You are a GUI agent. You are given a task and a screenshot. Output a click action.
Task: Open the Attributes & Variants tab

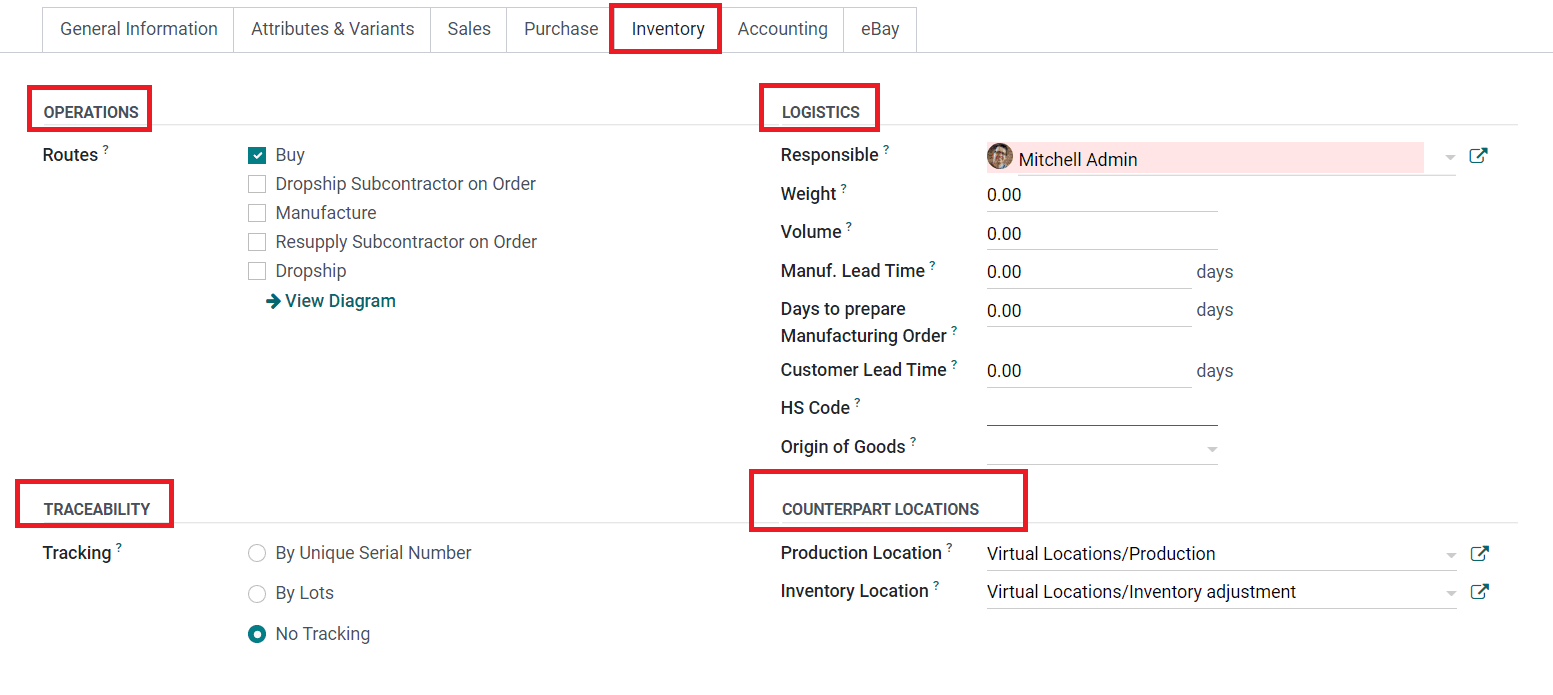pos(332,29)
